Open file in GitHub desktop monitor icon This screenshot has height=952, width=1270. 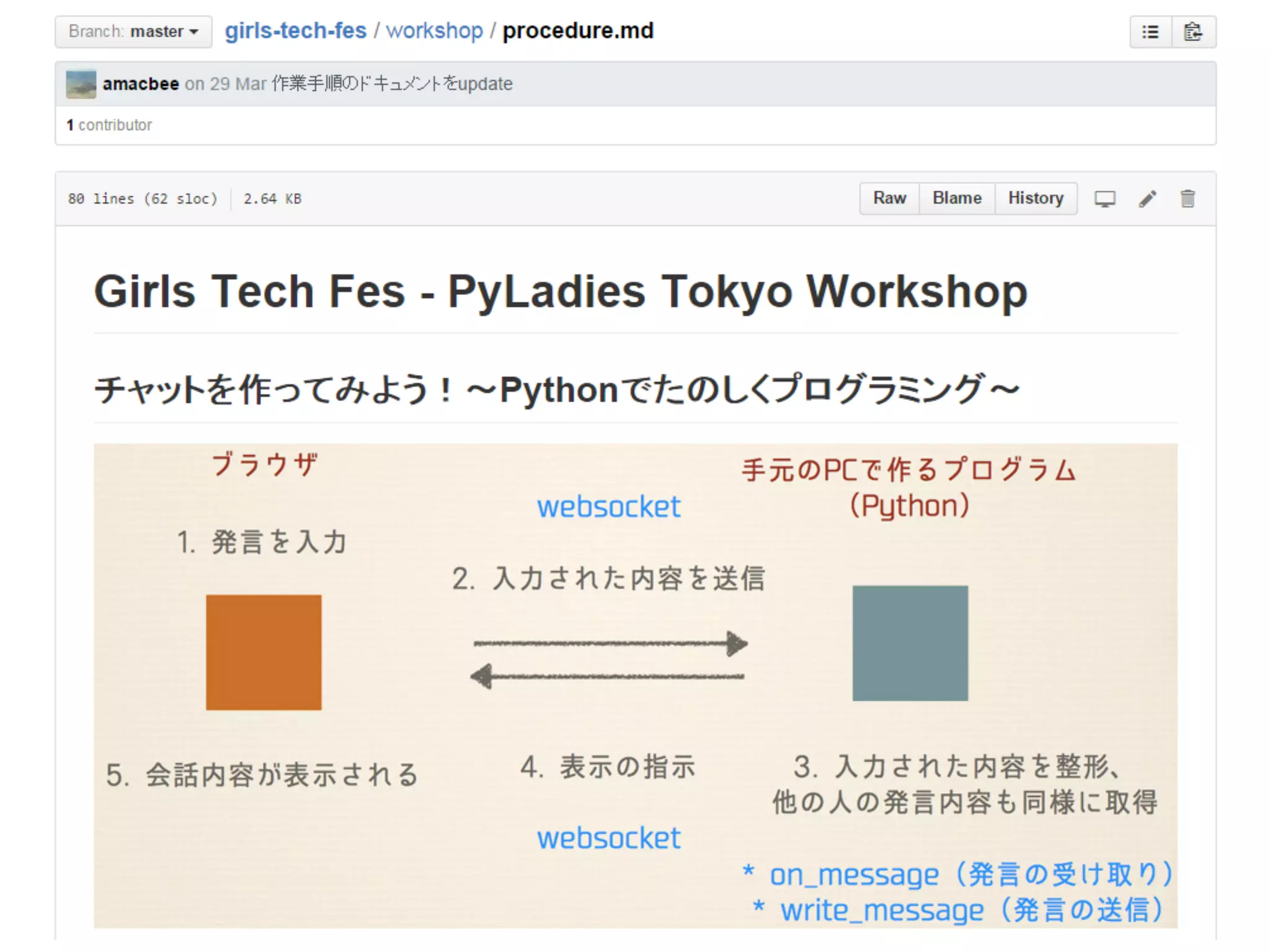1104,199
